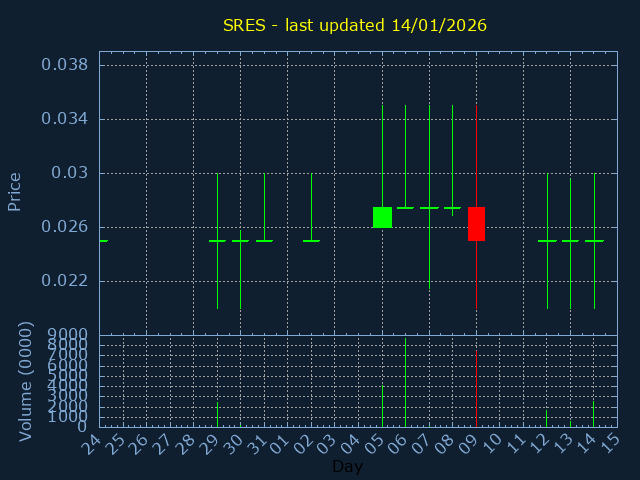This screenshot has width=640, height=480.
Task: Click the red candlestick body on day 09
Action: (476, 224)
